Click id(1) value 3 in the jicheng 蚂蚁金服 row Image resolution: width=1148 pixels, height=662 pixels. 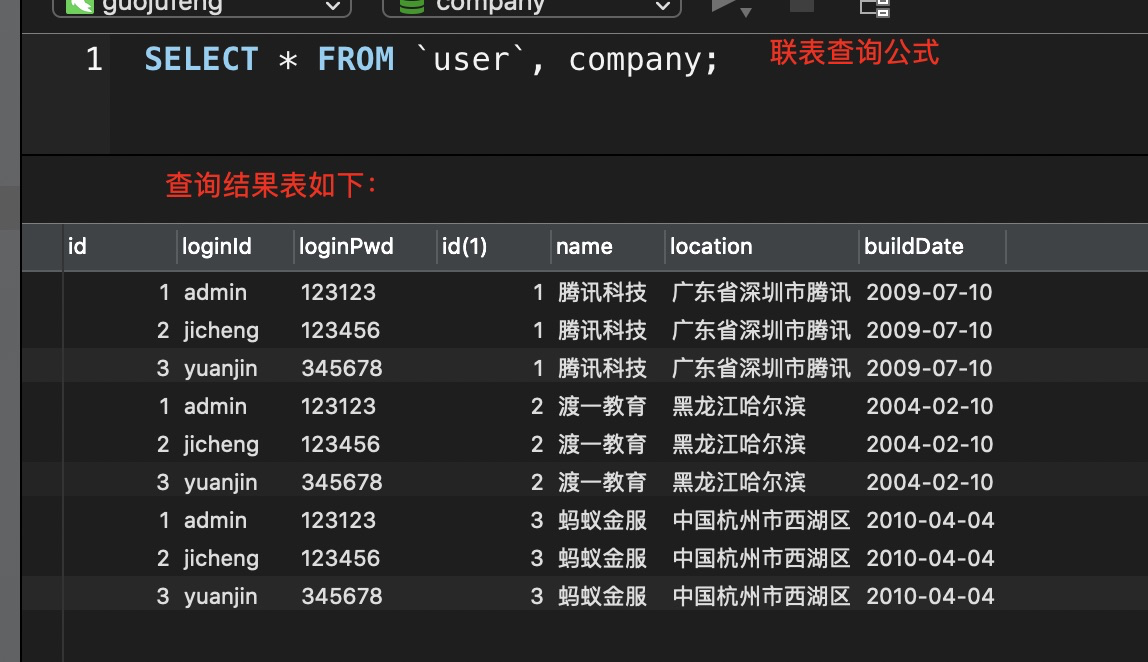click(x=537, y=559)
